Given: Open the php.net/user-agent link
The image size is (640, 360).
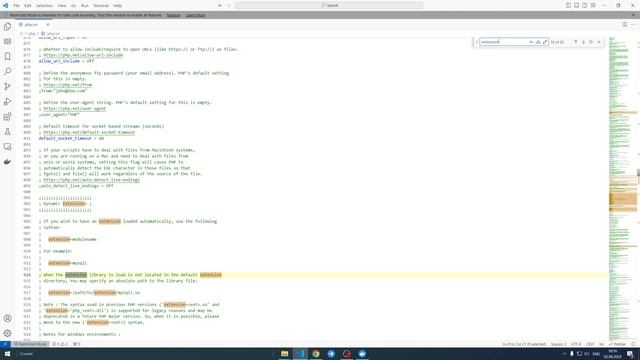Looking at the screenshot, I should (x=74, y=109).
